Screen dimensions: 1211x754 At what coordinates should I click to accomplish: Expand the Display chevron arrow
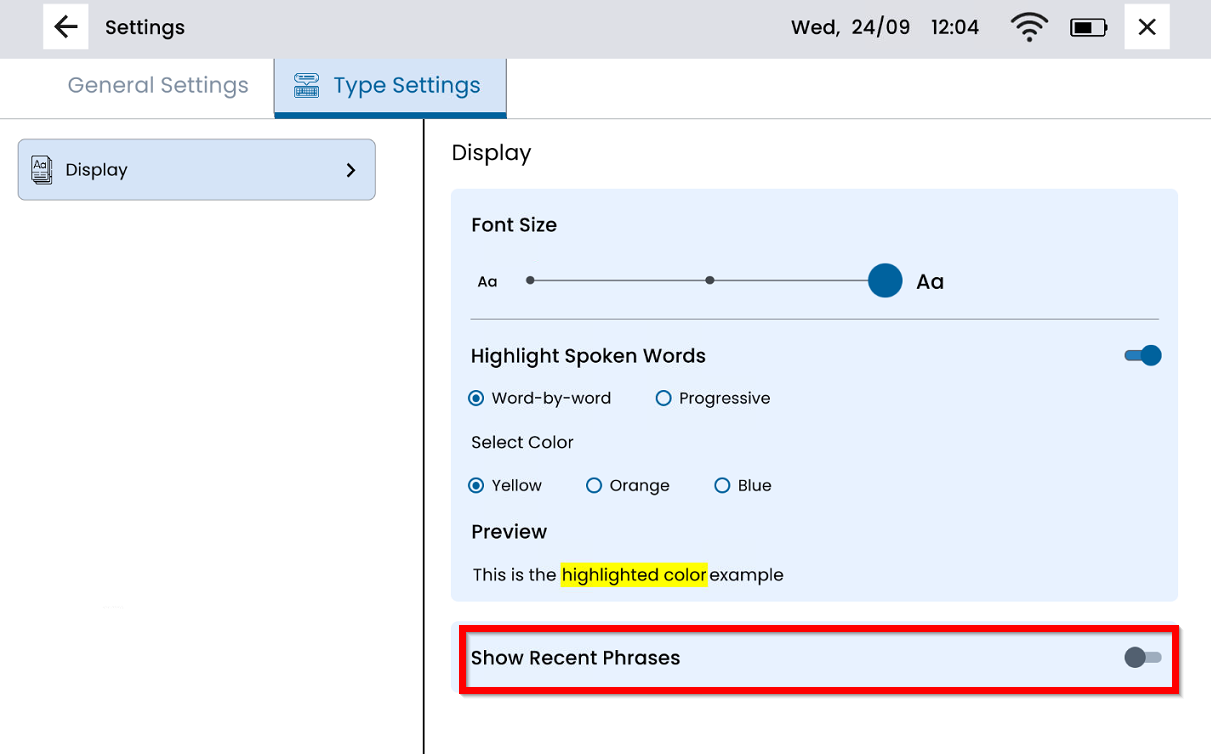(351, 170)
